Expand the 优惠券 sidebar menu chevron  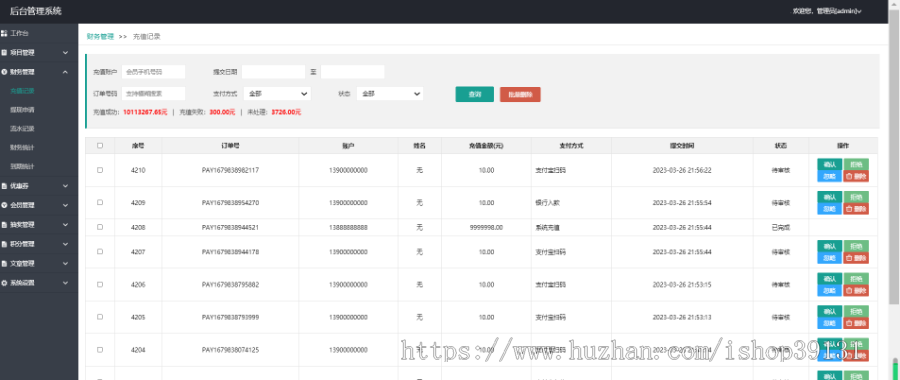(x=65, y=186)
